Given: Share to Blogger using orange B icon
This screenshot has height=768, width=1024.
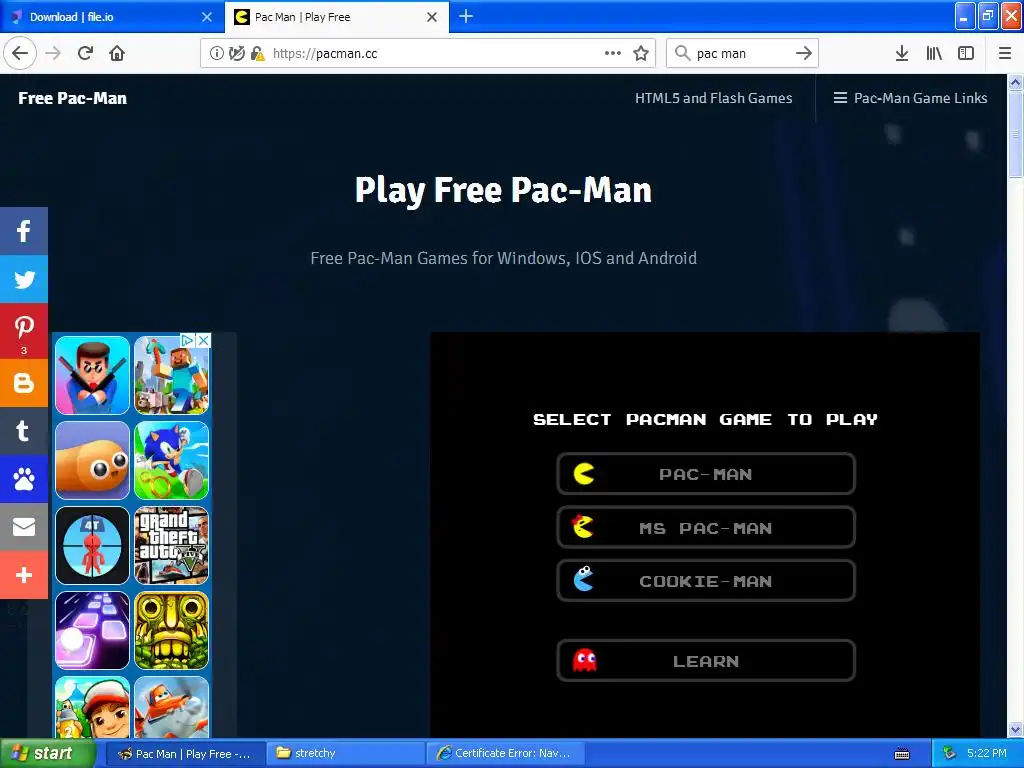Looking at the screenshot, I should tap(24, 383).
